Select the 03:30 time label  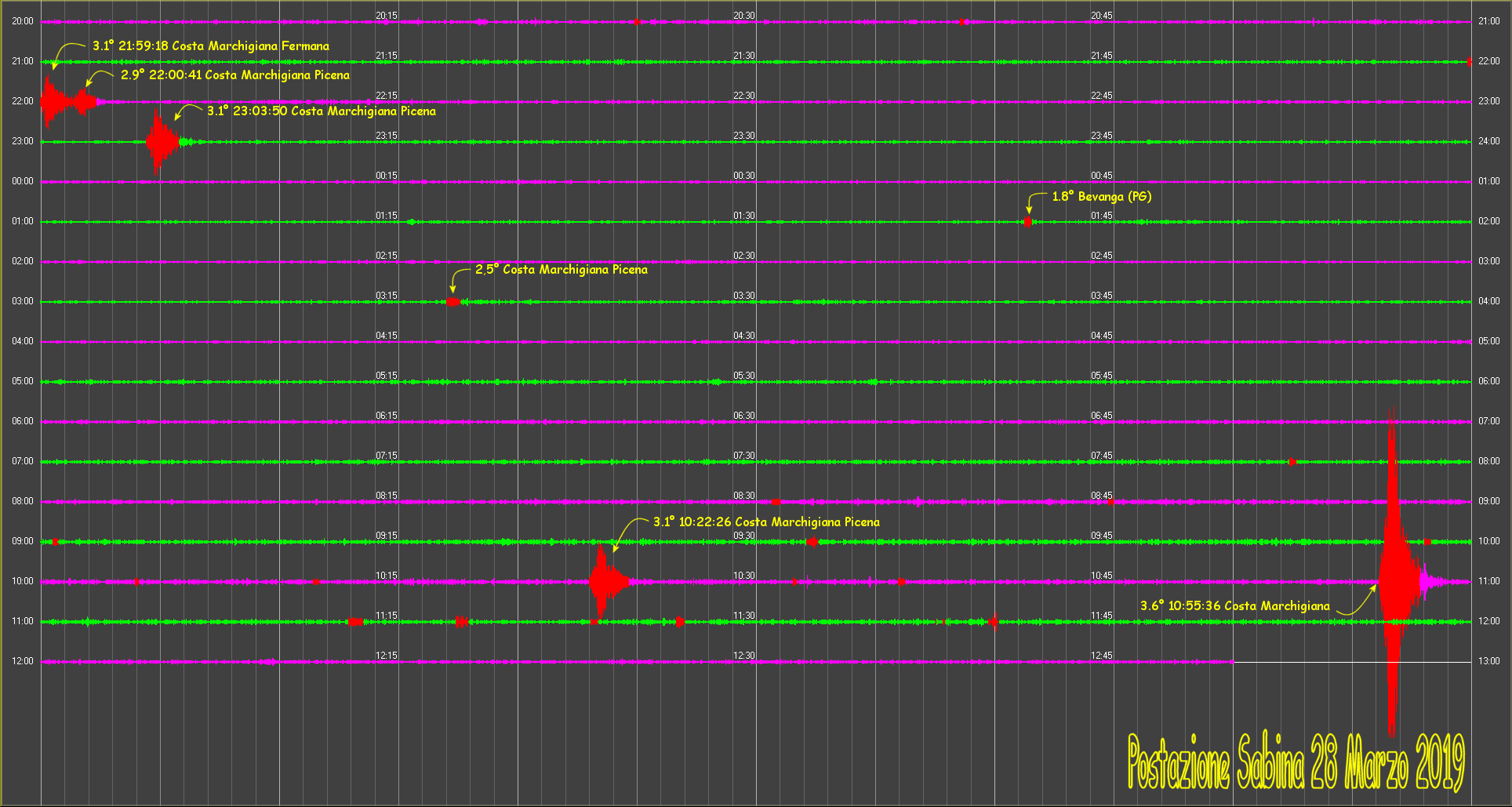point(744,296)
